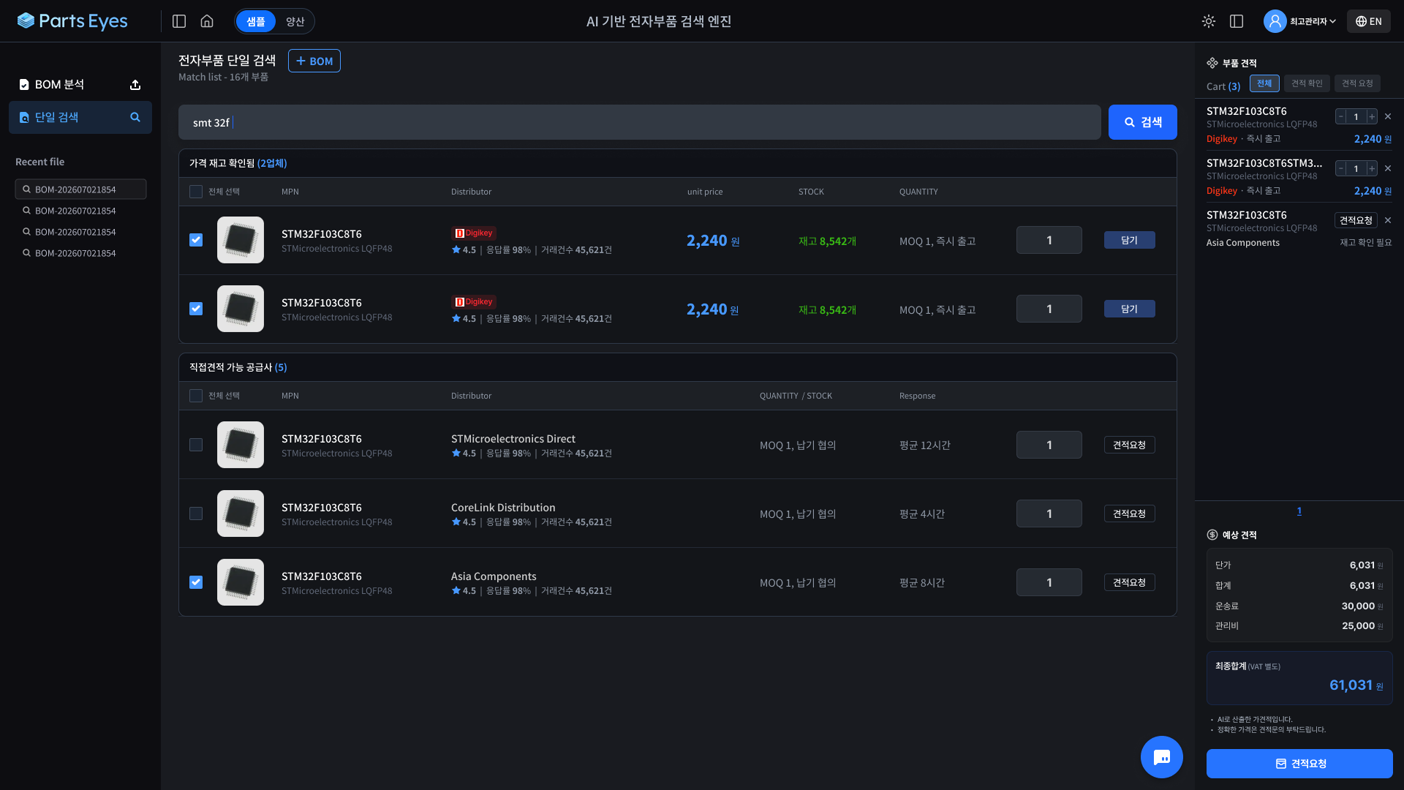Remove the Asia Components item from cart
This screenshot has width=1404, height=790.
pyautogui.click(x=1388, y=220)
